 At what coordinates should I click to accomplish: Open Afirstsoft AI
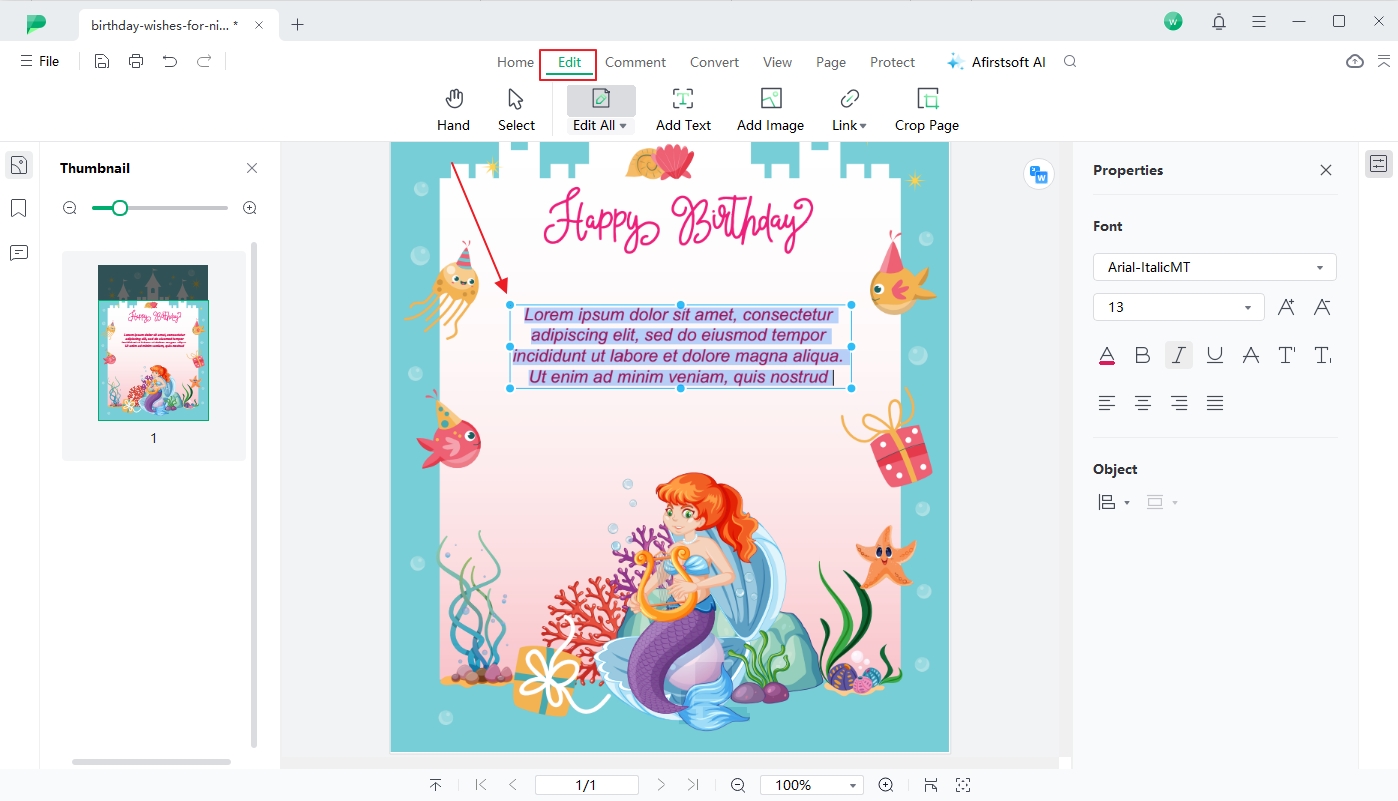[x=996, y=62]
